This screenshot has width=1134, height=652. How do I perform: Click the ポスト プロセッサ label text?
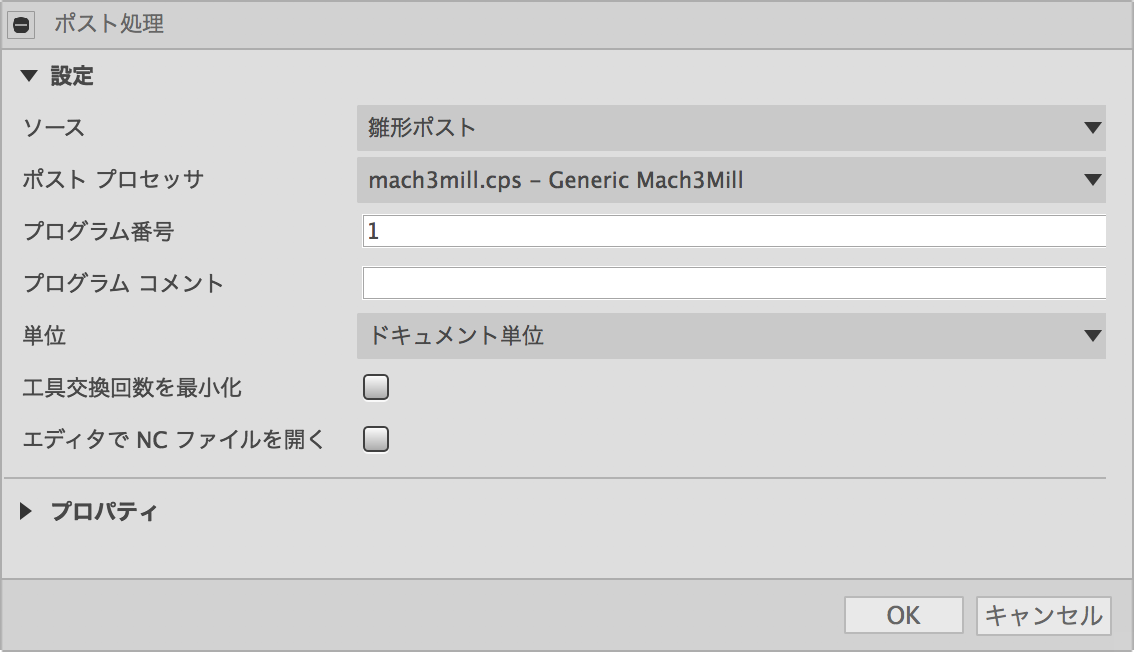click(113, 179)
